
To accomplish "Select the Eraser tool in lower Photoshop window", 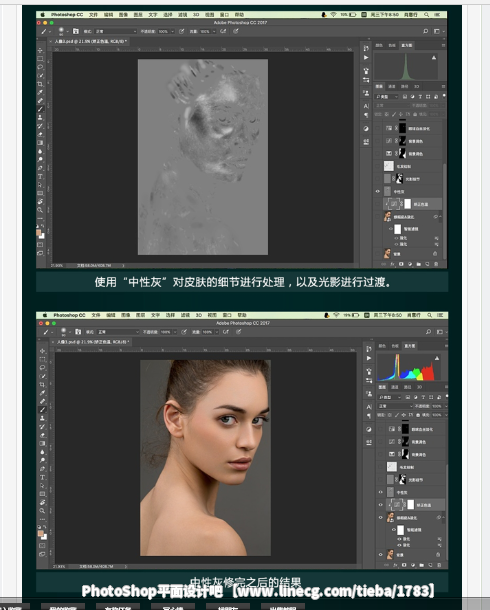I will [x=42, y=435].
